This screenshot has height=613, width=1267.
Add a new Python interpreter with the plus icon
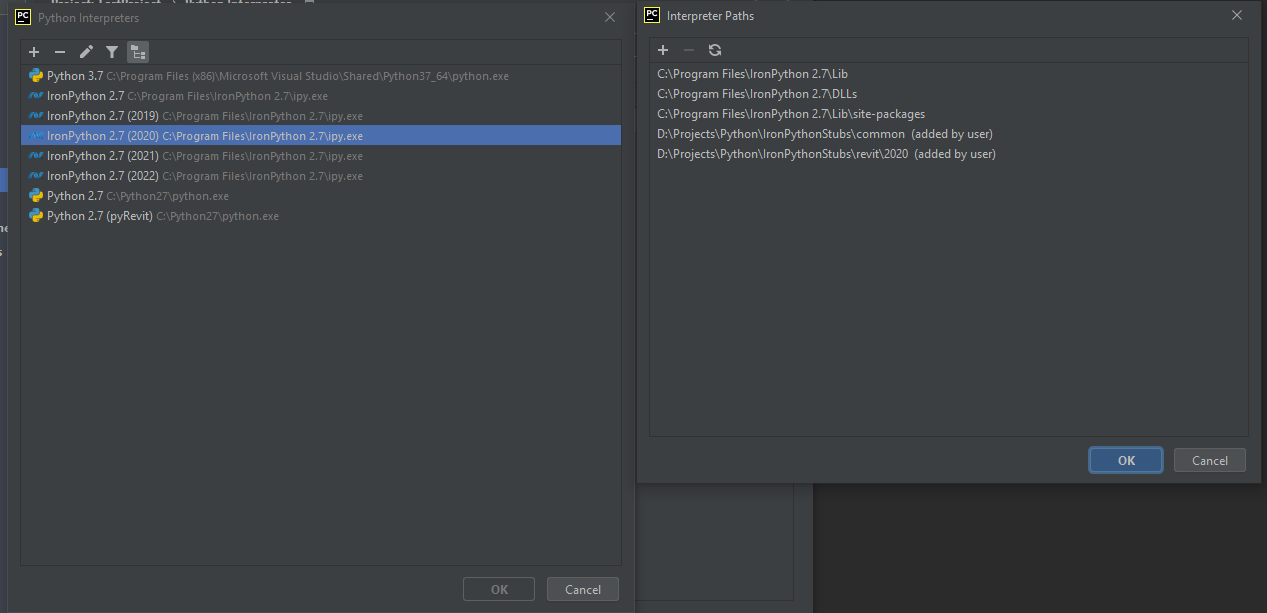coord(33,51)
